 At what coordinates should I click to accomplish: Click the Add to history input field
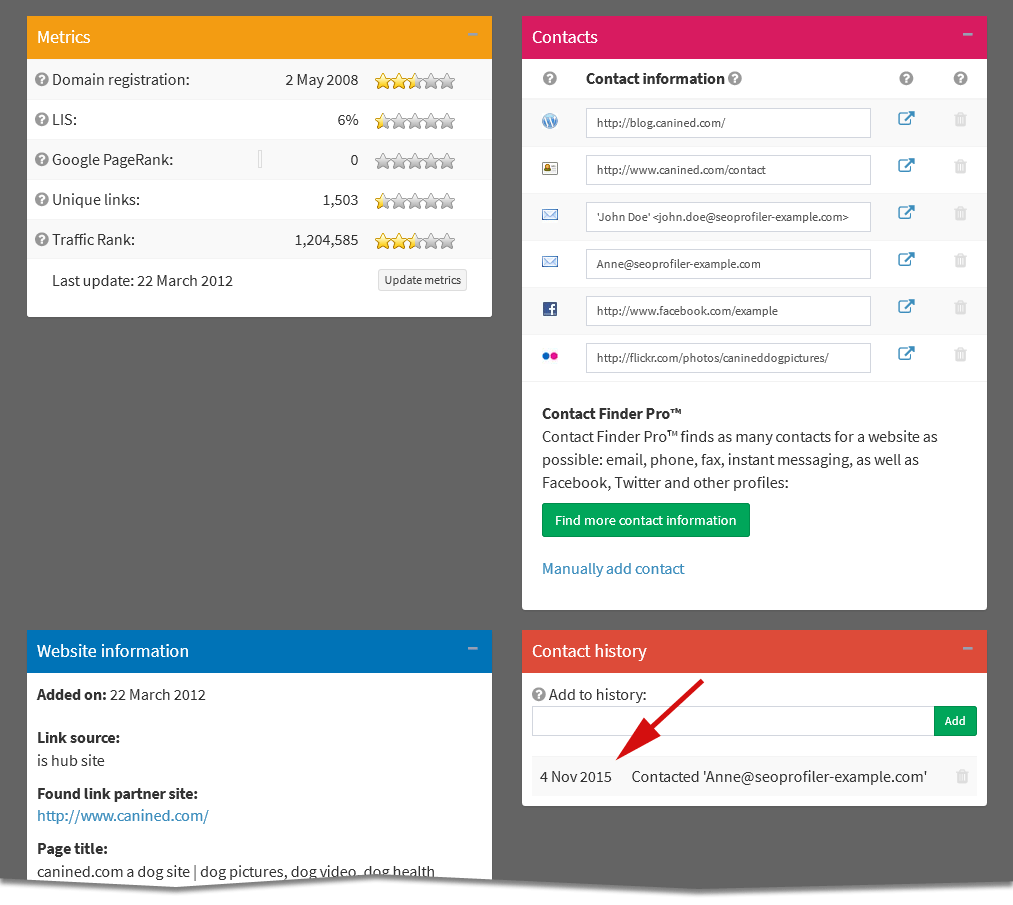(x=730, y=720)
